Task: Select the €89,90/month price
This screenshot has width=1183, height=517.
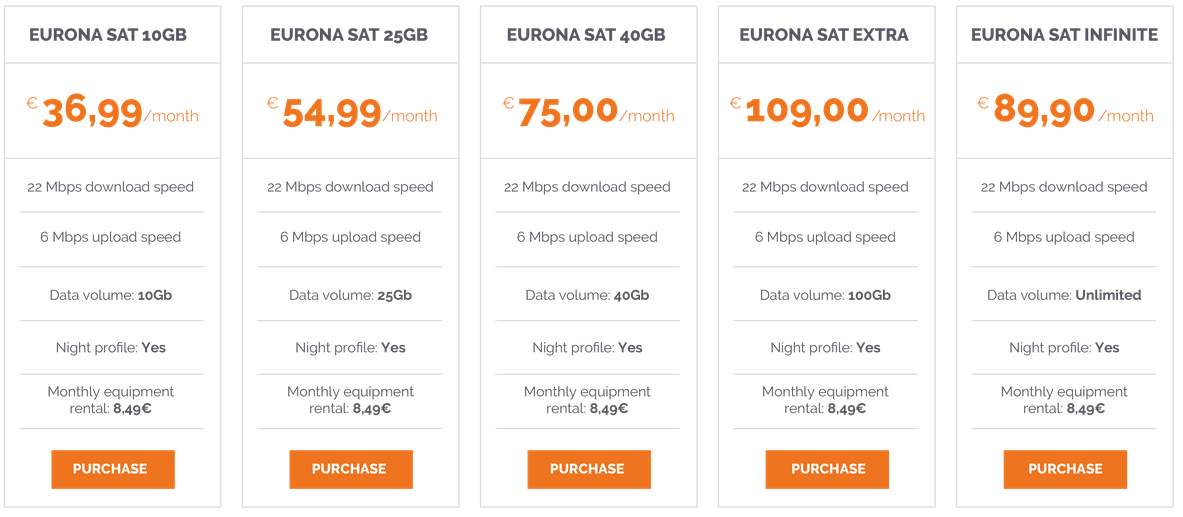Action: (1065, 110)
